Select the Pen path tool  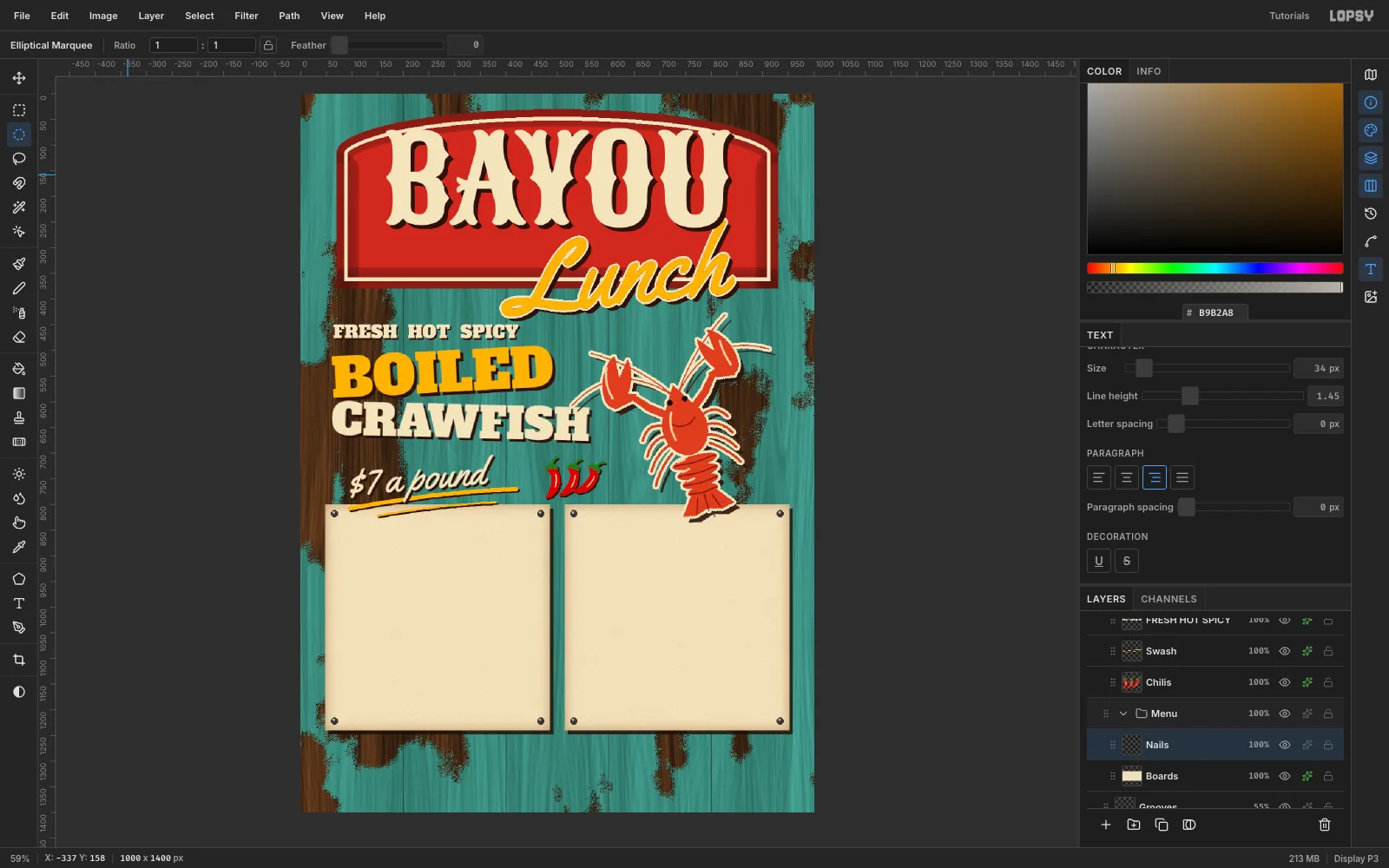(19, 628)
